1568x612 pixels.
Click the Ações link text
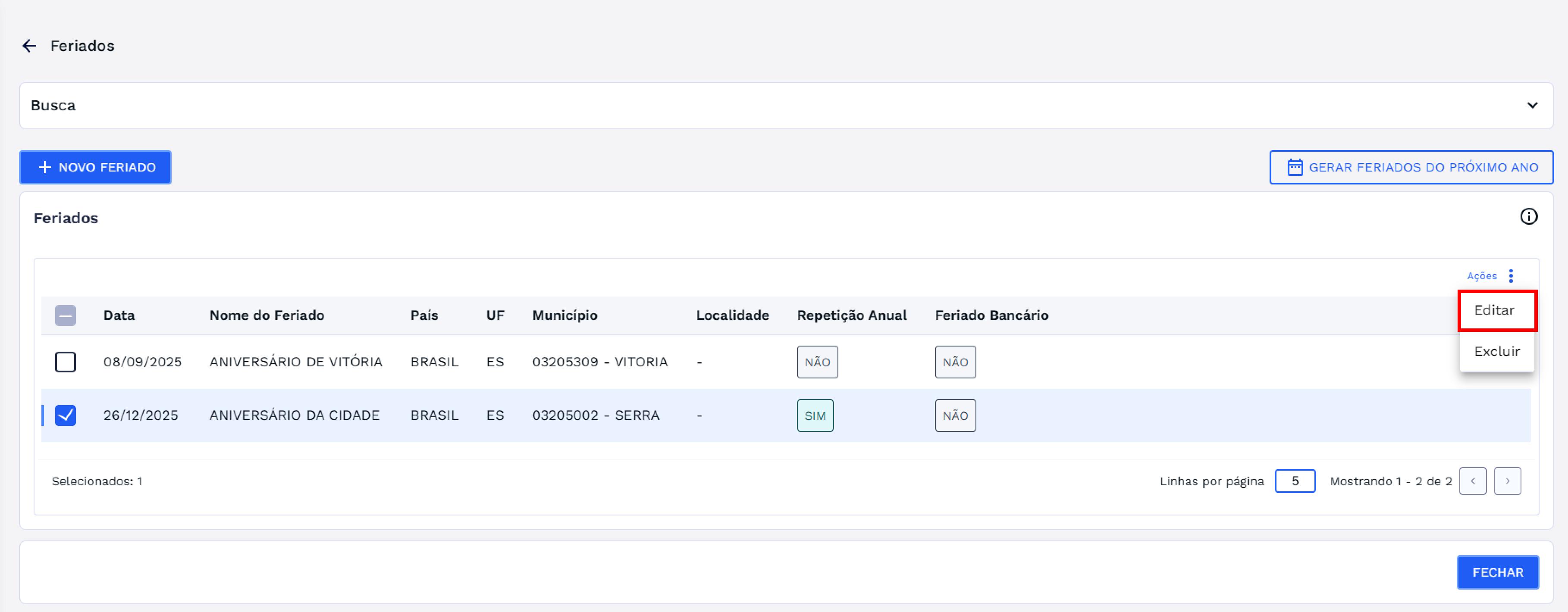tap(1482, 276)
